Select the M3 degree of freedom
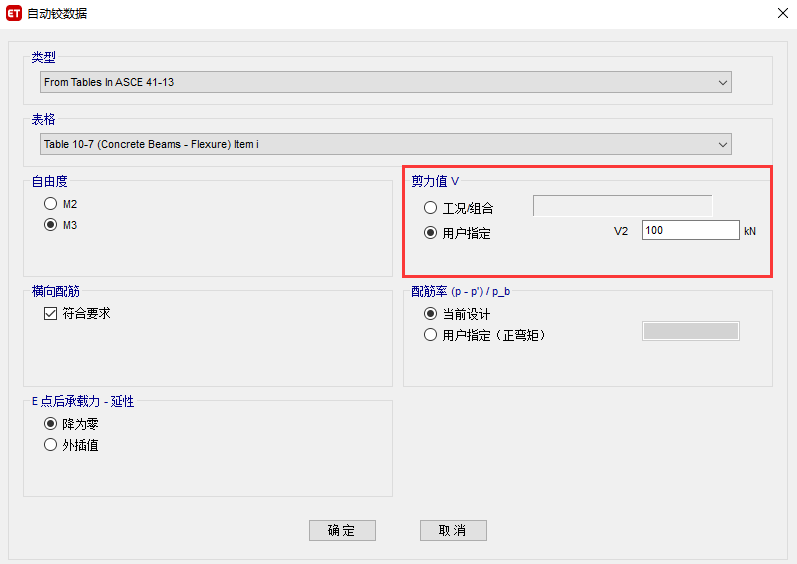The image size is (797, 564). [x=50, y=225]
